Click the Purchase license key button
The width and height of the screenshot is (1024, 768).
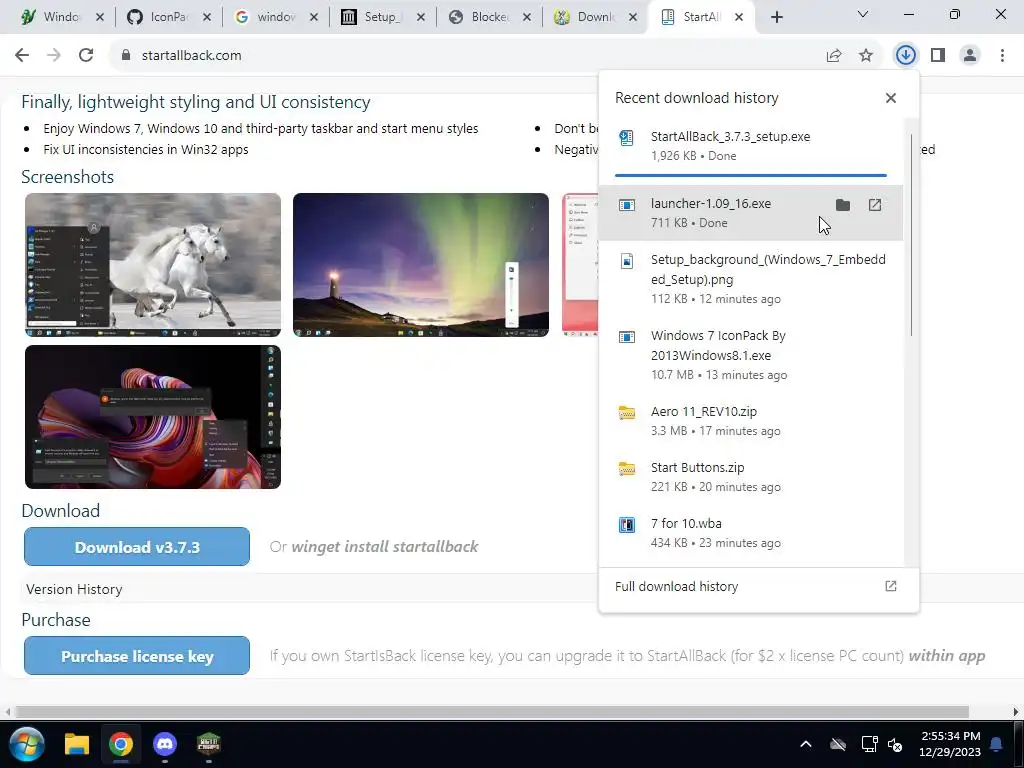tap(137, 656)
